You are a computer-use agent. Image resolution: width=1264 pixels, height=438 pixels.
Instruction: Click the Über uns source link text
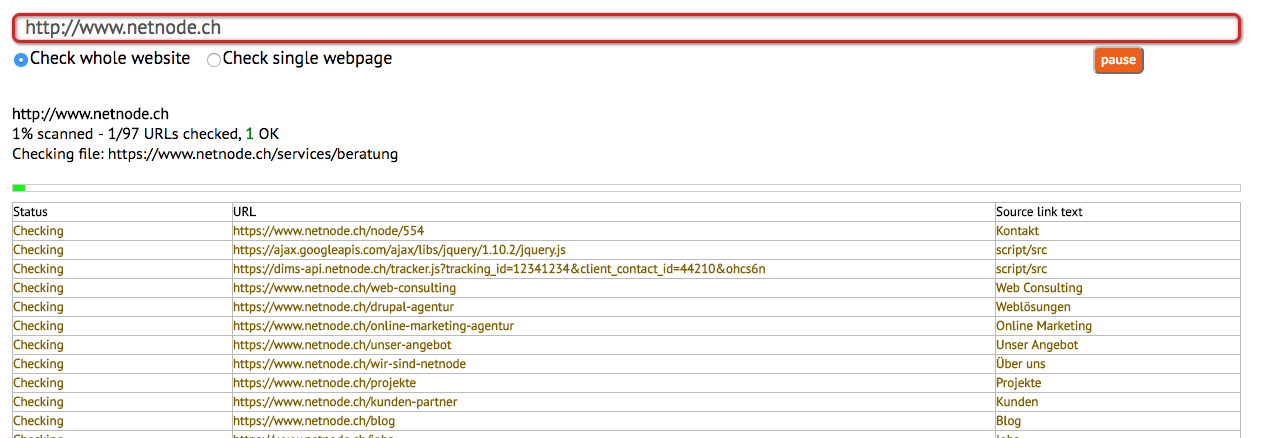tap(1020, 364)
